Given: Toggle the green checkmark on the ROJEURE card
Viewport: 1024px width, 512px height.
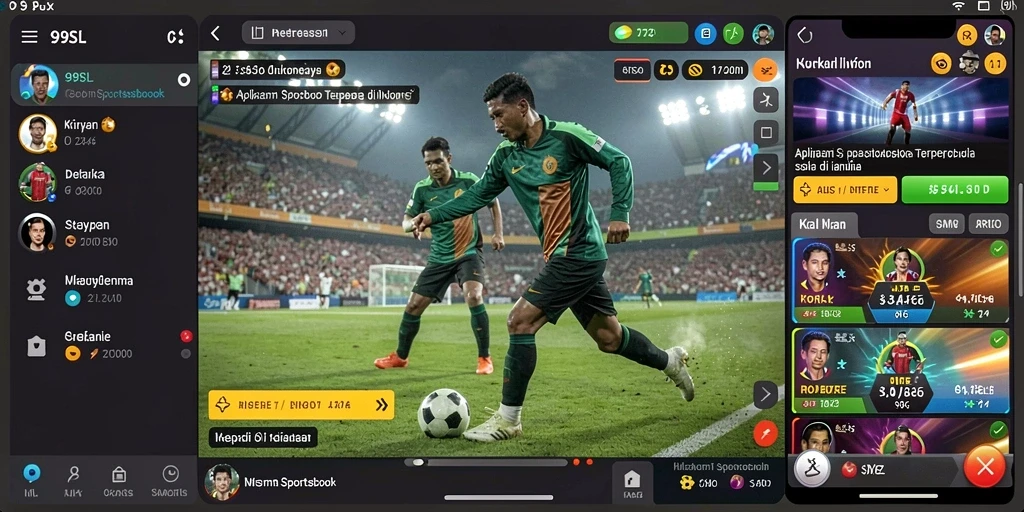Looking at the screenshot, I should tap(998, 339).
